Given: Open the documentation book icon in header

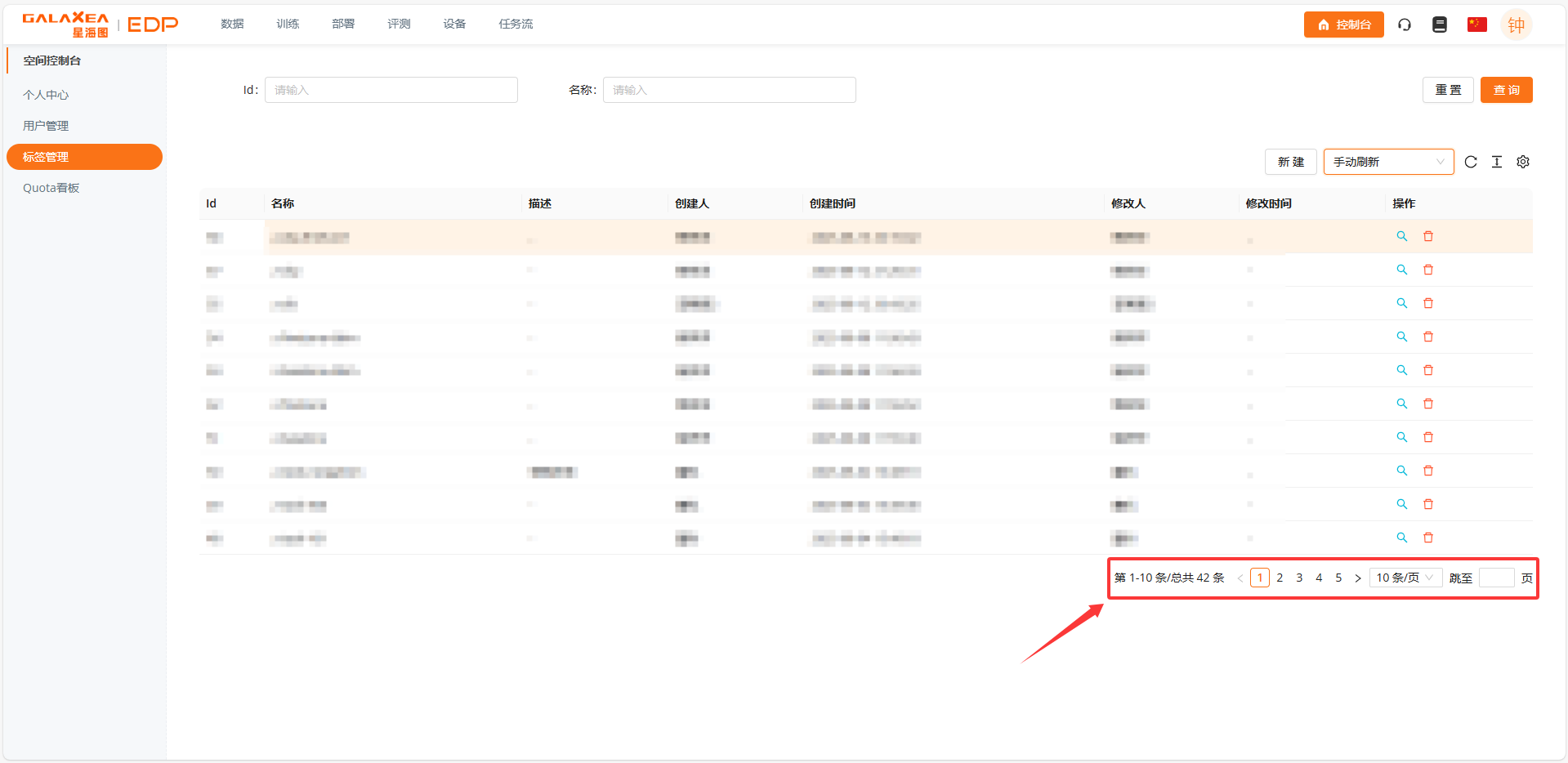Looking at the screenshot, I should [1440, 25].
